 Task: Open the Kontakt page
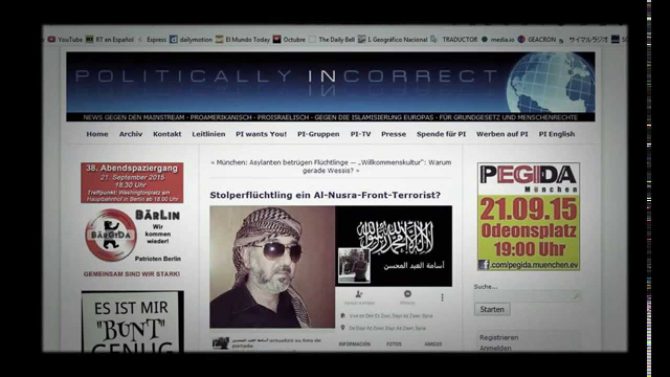[x=167, y=134]
